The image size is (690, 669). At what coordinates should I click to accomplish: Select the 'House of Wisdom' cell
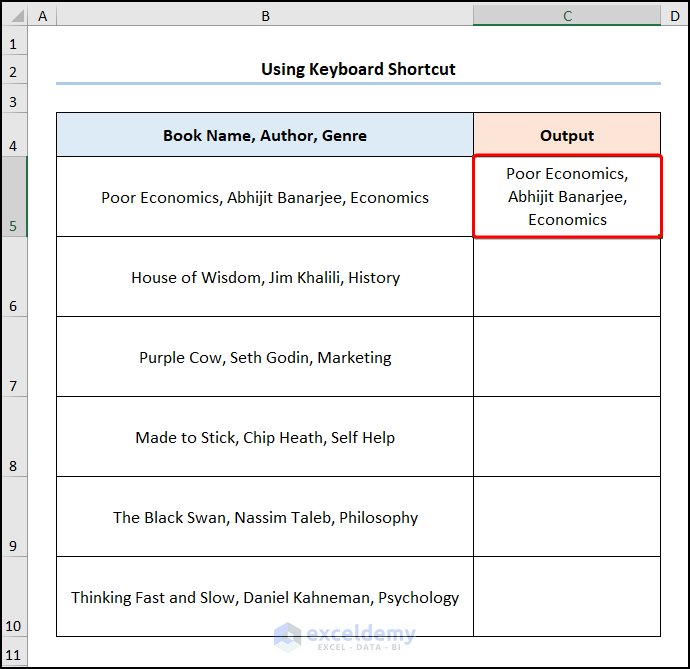(265, 277)
